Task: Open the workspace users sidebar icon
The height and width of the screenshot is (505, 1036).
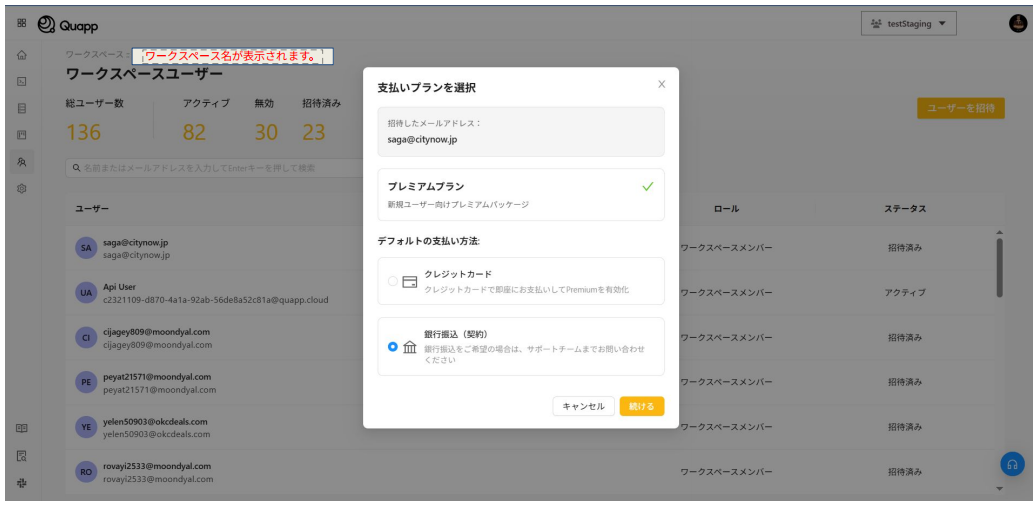Action: point(22,161)
